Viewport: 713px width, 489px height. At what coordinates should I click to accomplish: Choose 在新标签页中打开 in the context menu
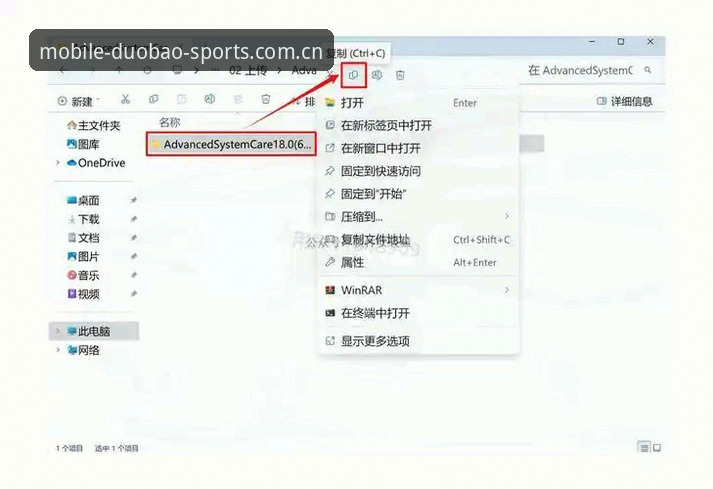pos(418,125)
